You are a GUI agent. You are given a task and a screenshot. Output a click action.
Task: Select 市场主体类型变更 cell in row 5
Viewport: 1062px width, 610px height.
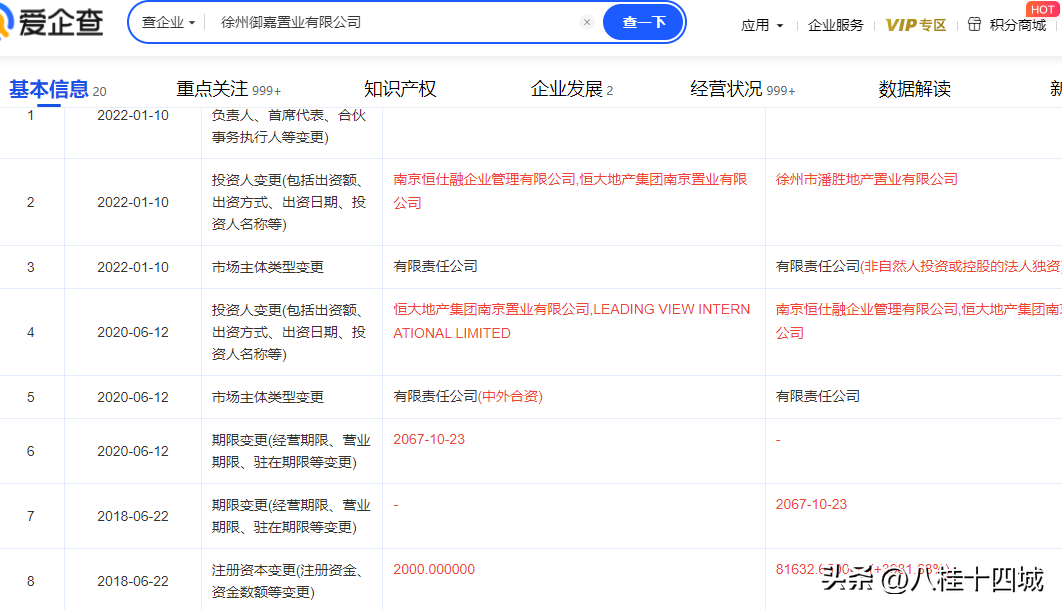[292, 397]
